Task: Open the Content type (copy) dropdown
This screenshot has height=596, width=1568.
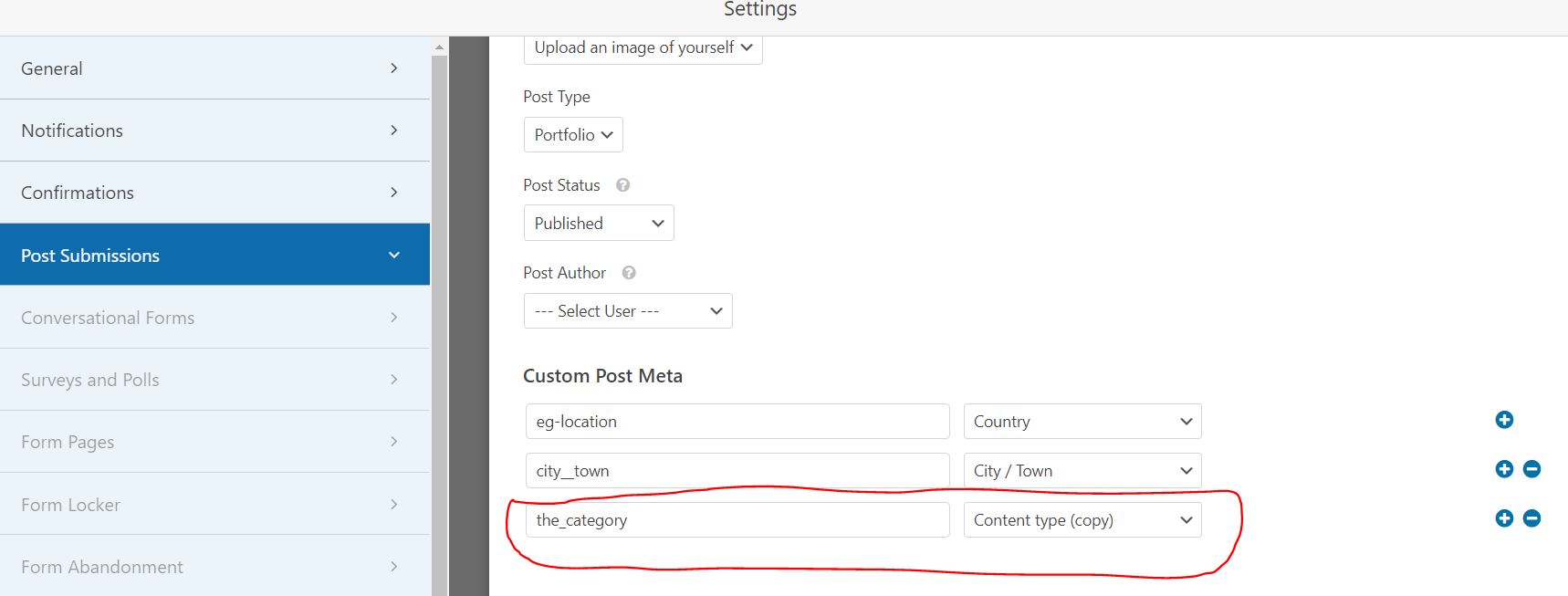Action: click(x=1082, y=520)
